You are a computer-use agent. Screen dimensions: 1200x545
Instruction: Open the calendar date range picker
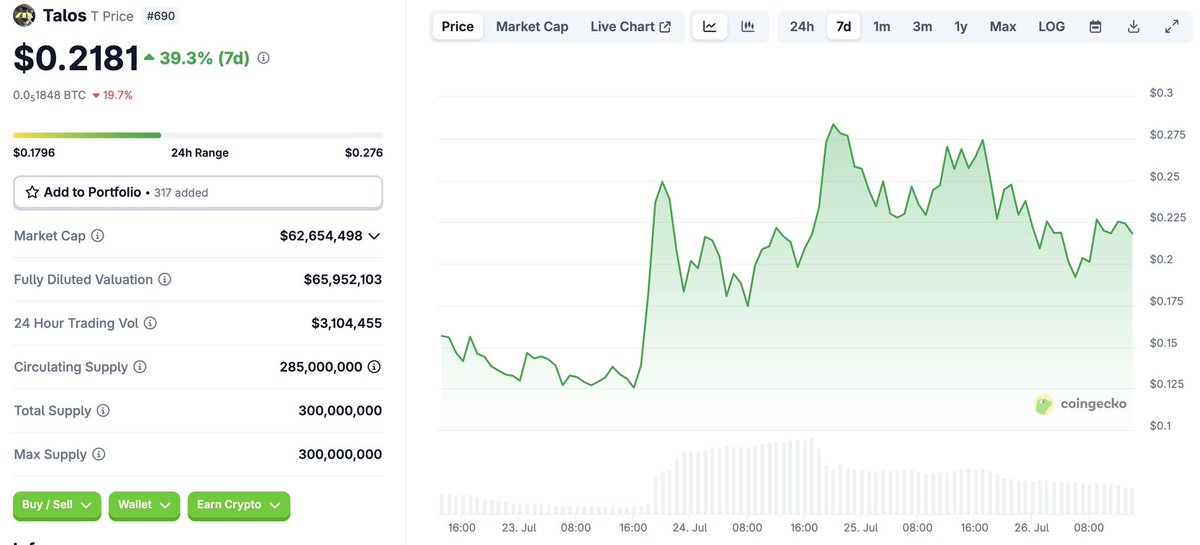click(x=1095, y=27)
